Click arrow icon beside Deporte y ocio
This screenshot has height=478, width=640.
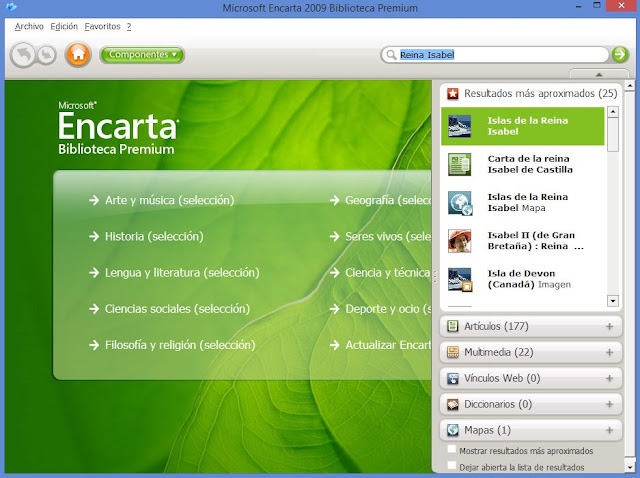click(334, 309)
